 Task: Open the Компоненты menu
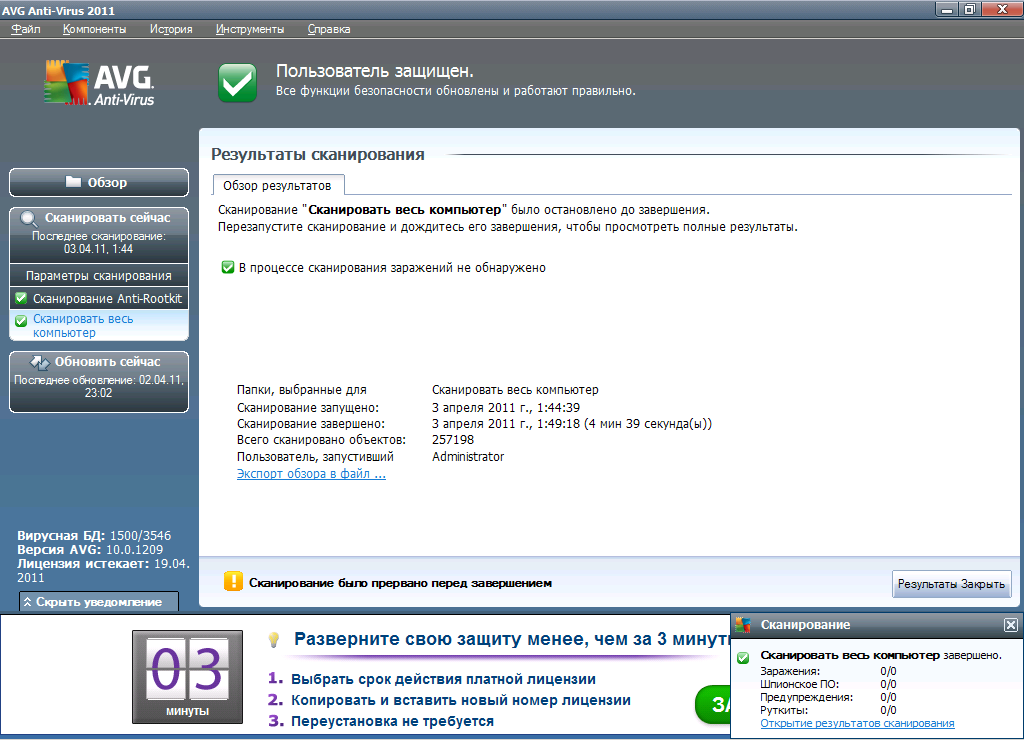95,29
